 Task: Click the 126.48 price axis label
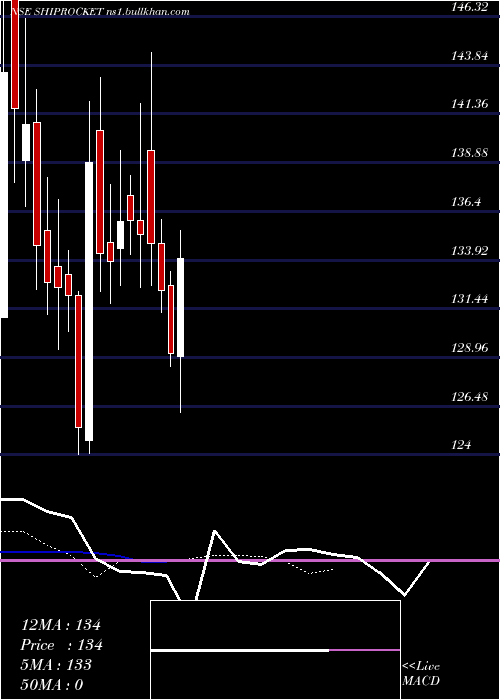coord(470,396)
